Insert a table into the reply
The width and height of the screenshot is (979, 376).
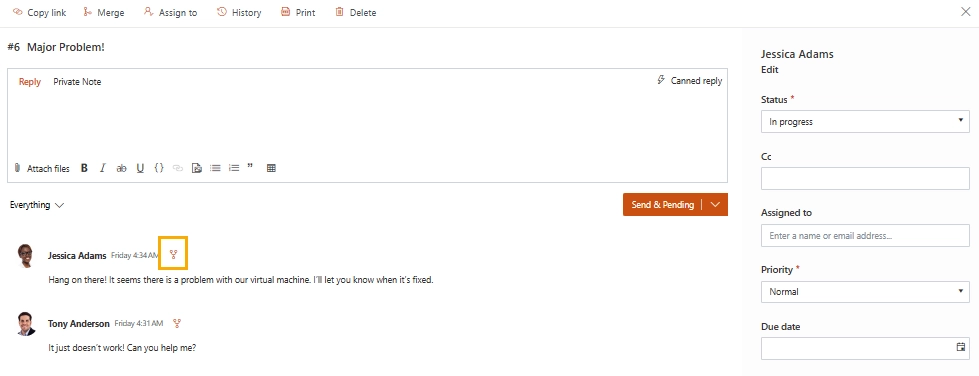tap(271, 168)
